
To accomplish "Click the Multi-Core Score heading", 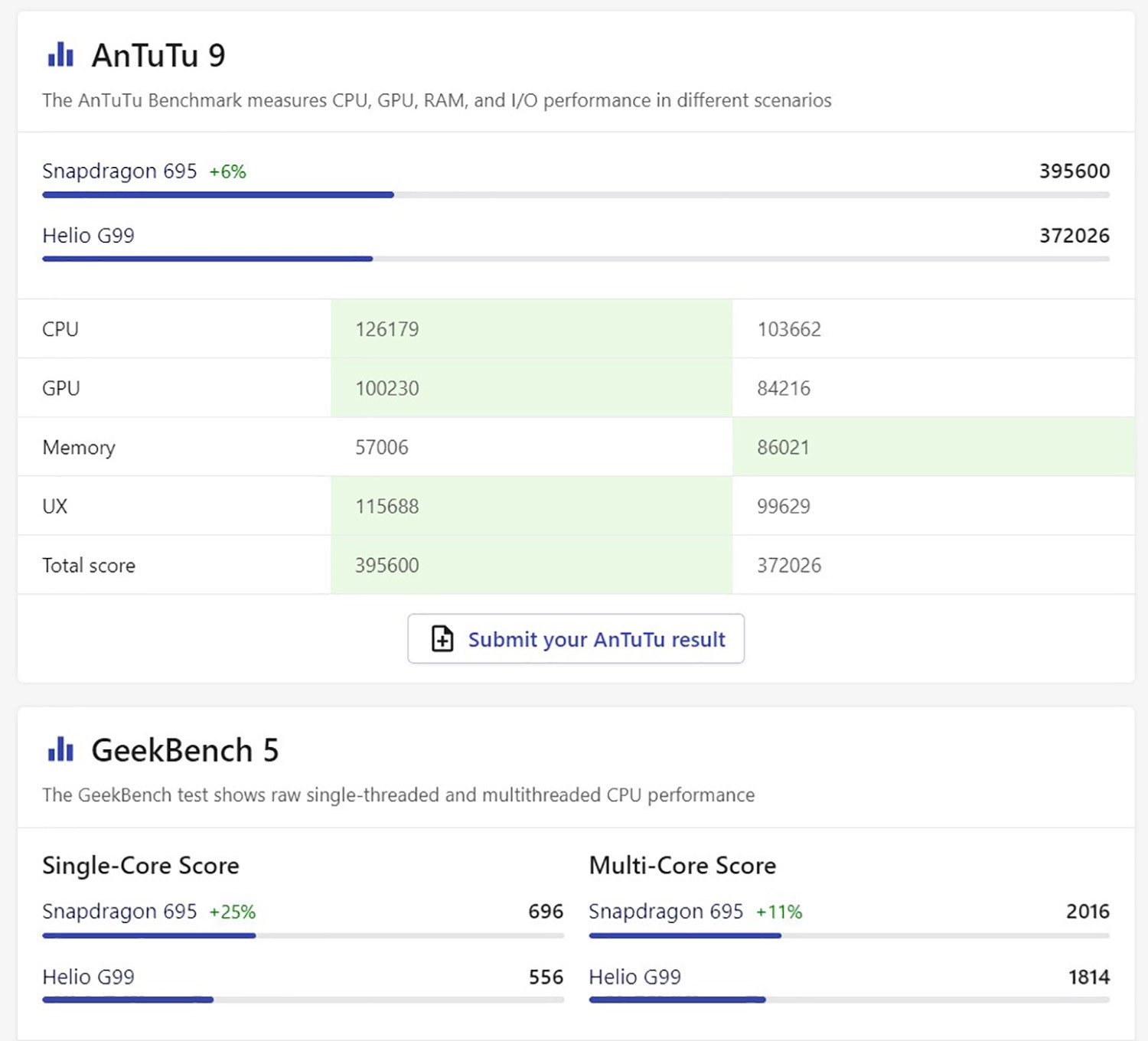I will pyautogui.click(x=683, y=865).
